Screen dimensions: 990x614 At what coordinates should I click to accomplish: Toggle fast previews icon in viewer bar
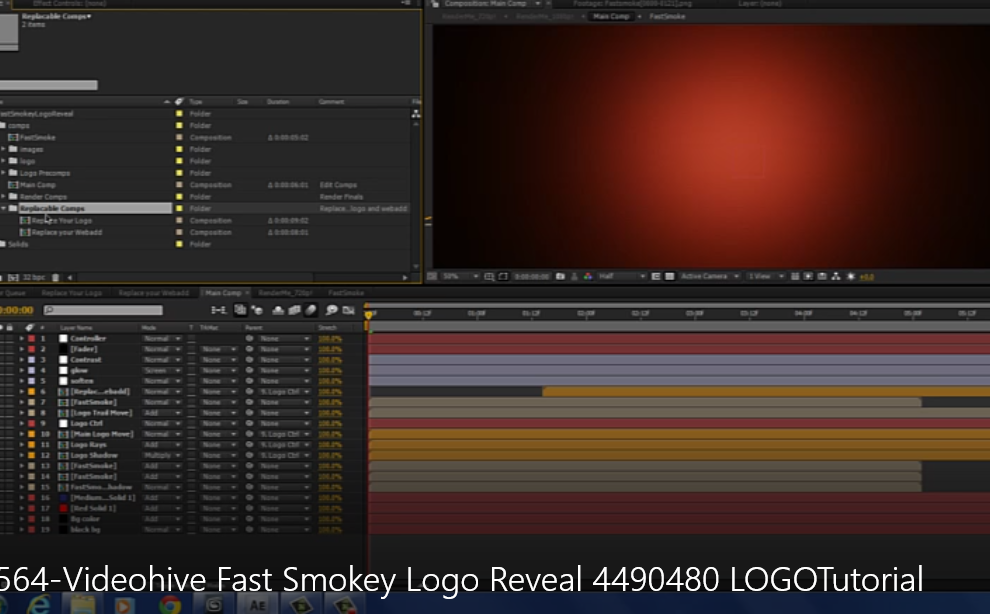[808, 276]
